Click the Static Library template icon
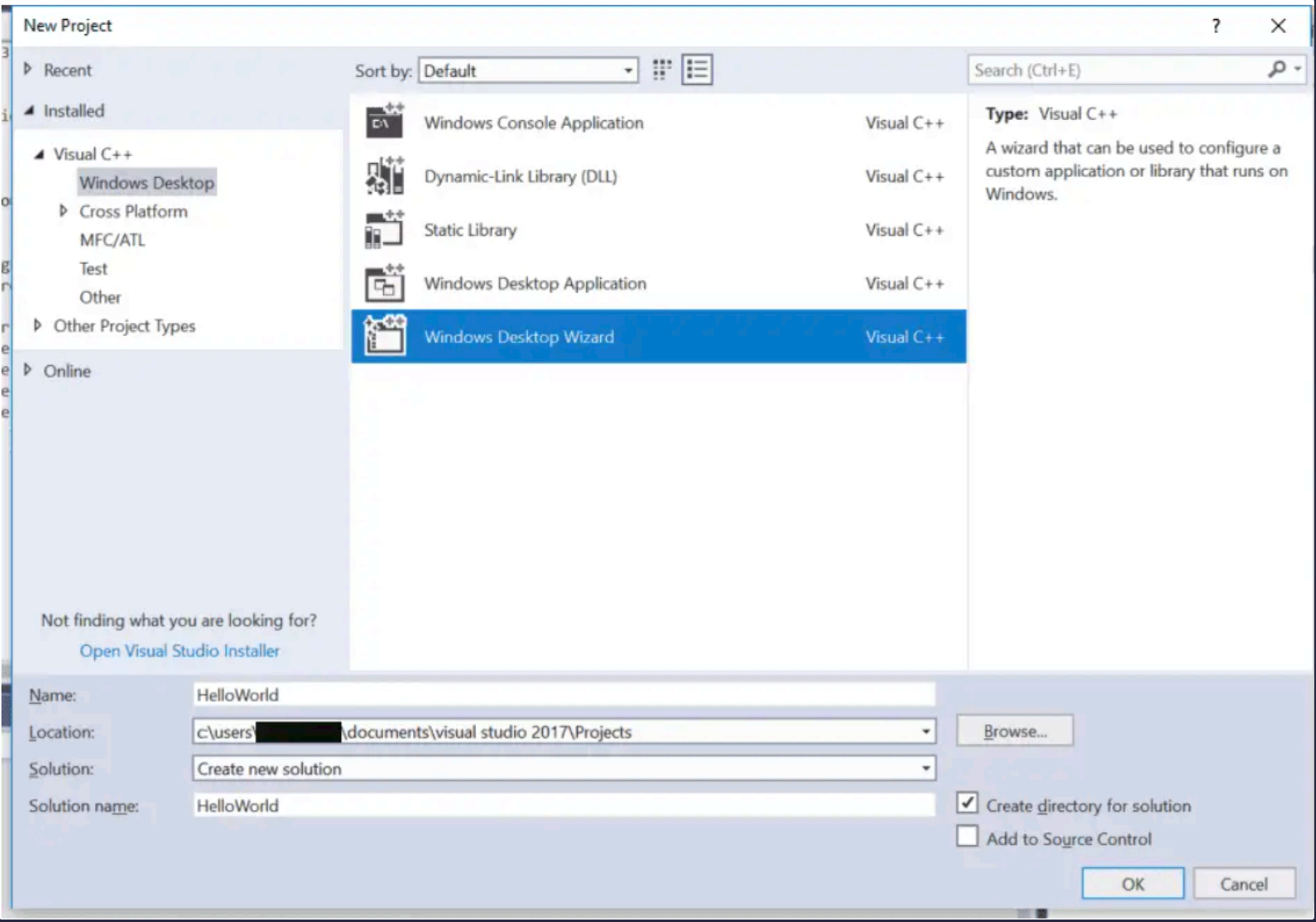The image size is (1316, 922). point(385,230)
